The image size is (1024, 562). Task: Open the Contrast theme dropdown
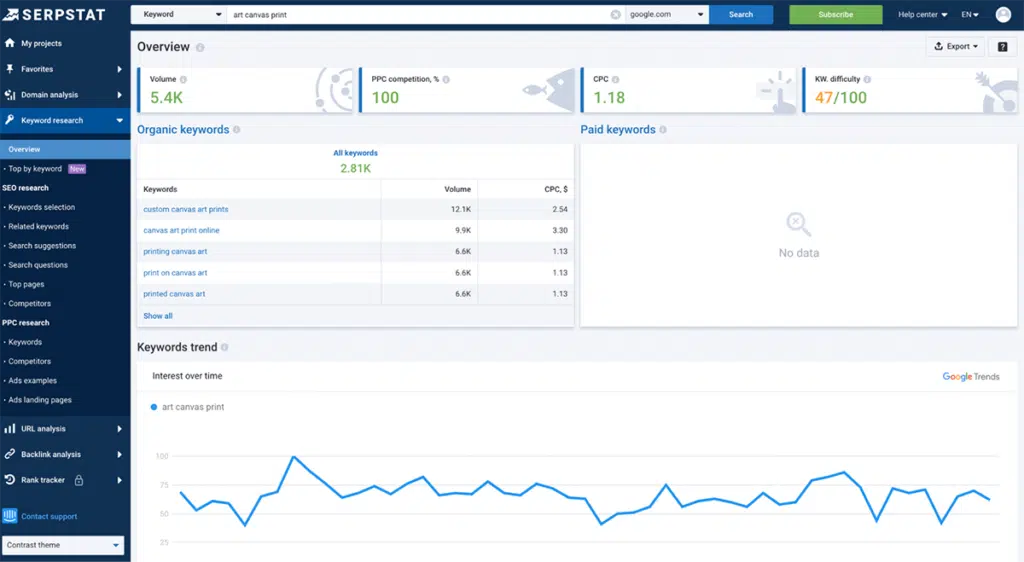coord(64,545)
